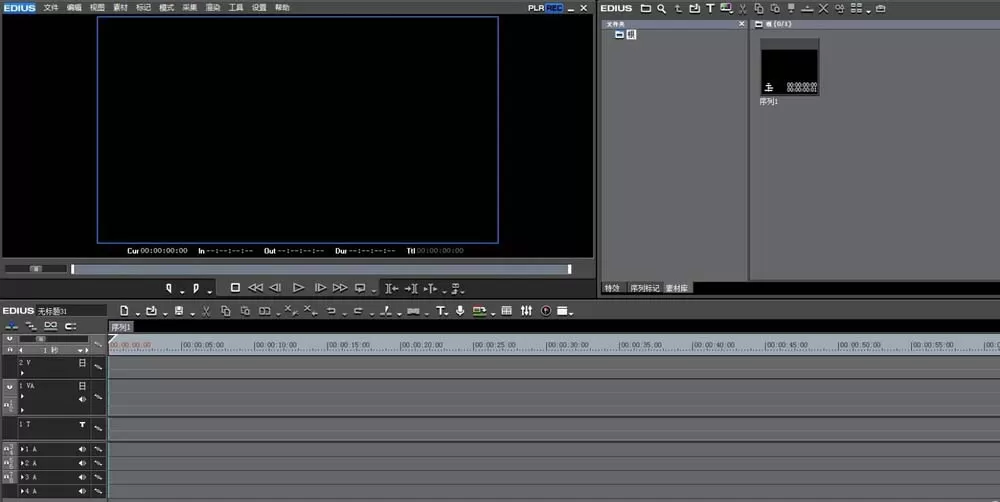Click the Set In point icon
1000x502 pixels.
point(168,288)
